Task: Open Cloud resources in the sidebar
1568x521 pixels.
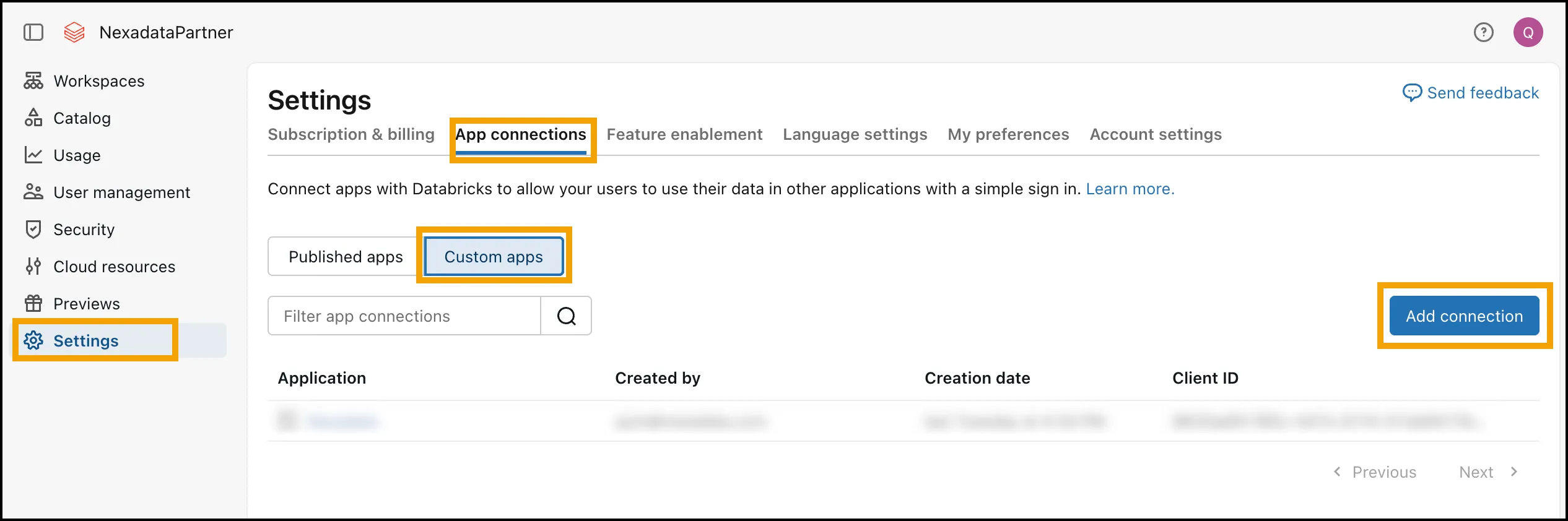Action: (115, 267)
